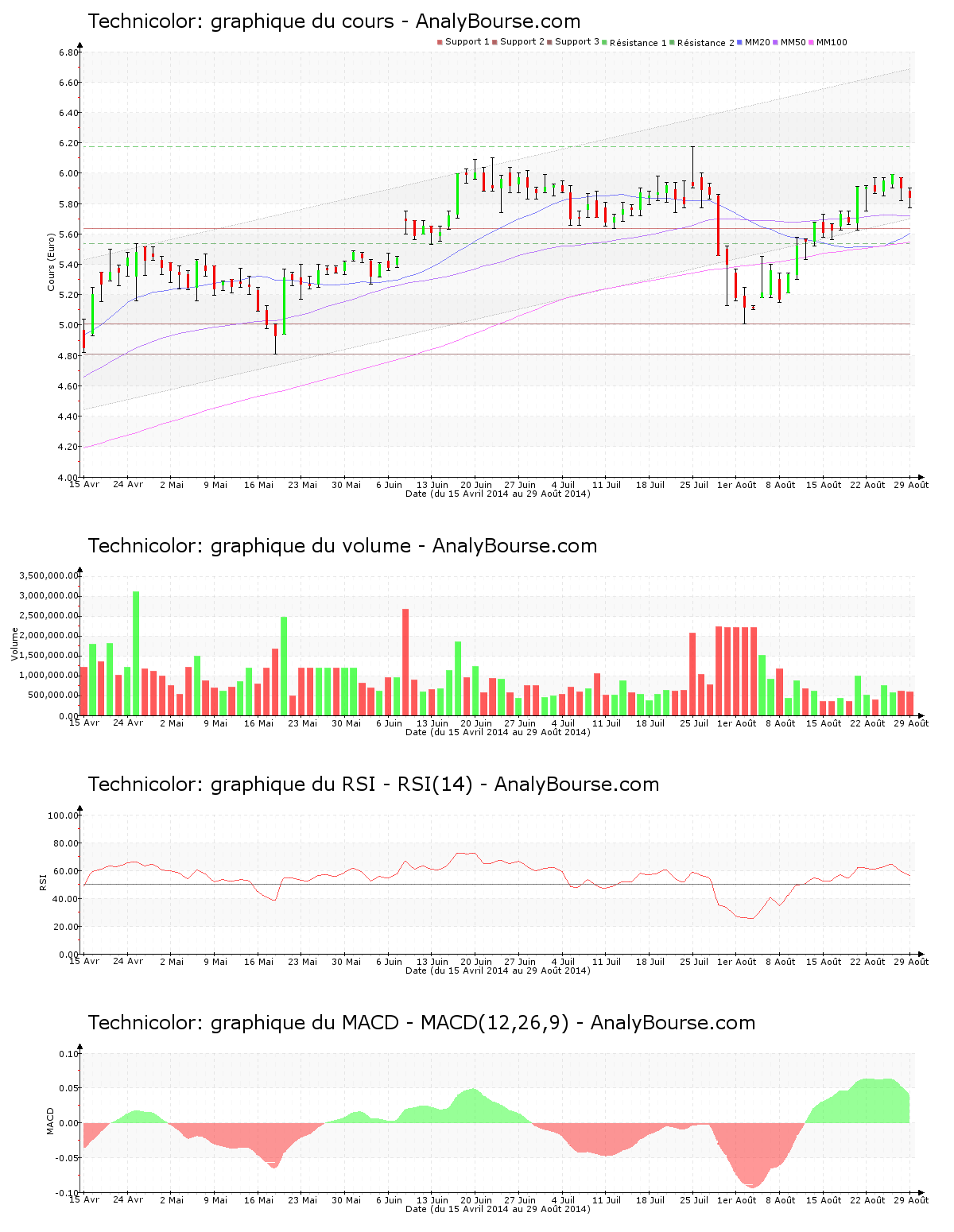Click the -0.05 value on MACD axis

click(x=68, y=1158)
